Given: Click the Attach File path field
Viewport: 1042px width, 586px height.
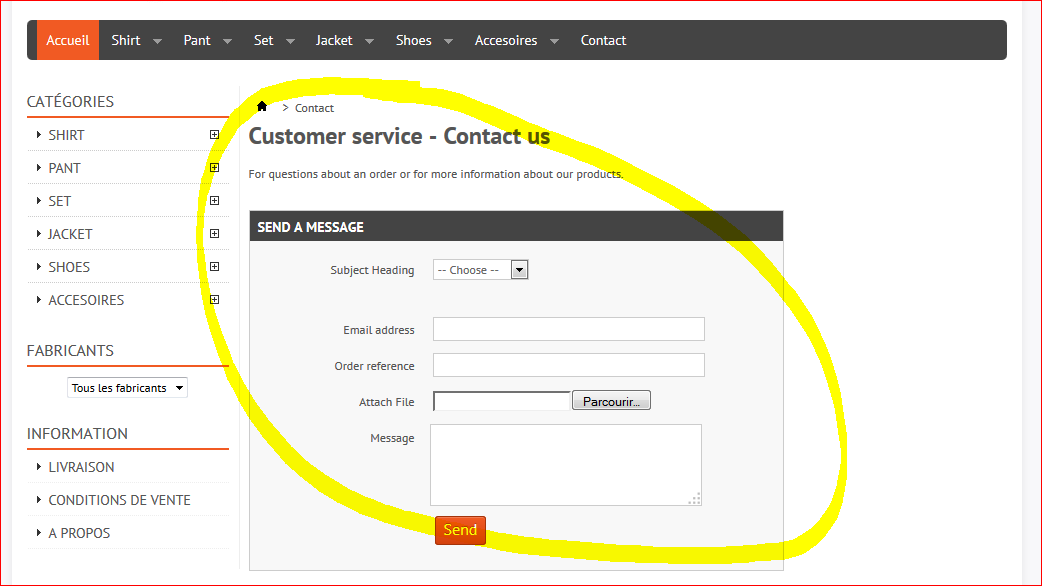Looking at the screenshot, I should [502, 401].
